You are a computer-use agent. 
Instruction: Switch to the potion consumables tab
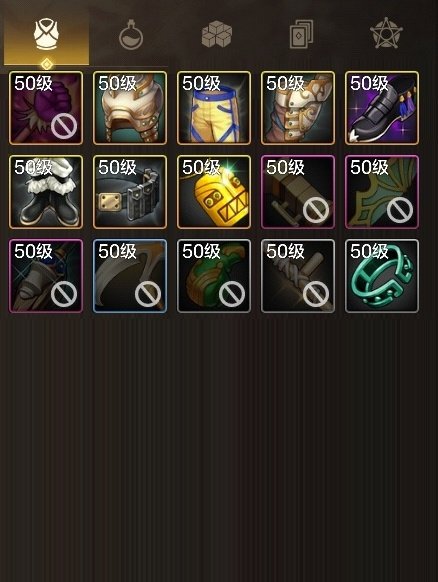131,35
